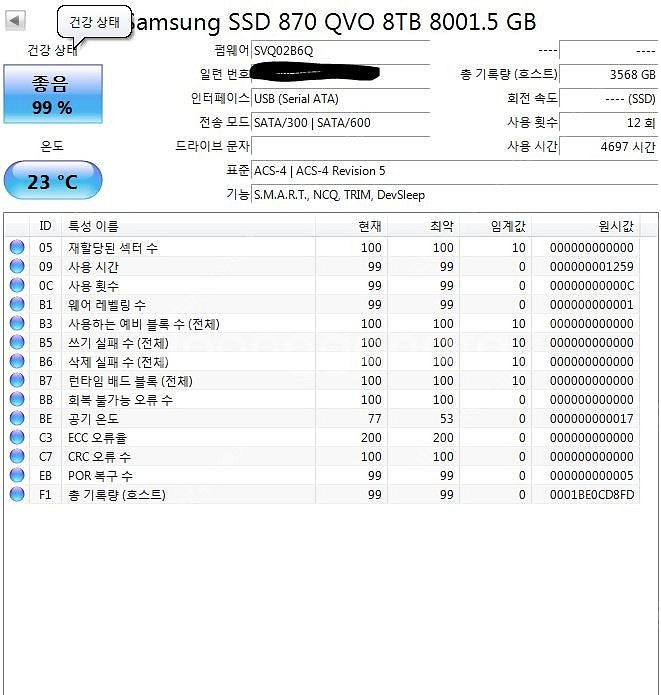
Task: Click features field S.M.A.R.T., NCQ, TRIM, DevSleep
Action: [x=454, y=195]
